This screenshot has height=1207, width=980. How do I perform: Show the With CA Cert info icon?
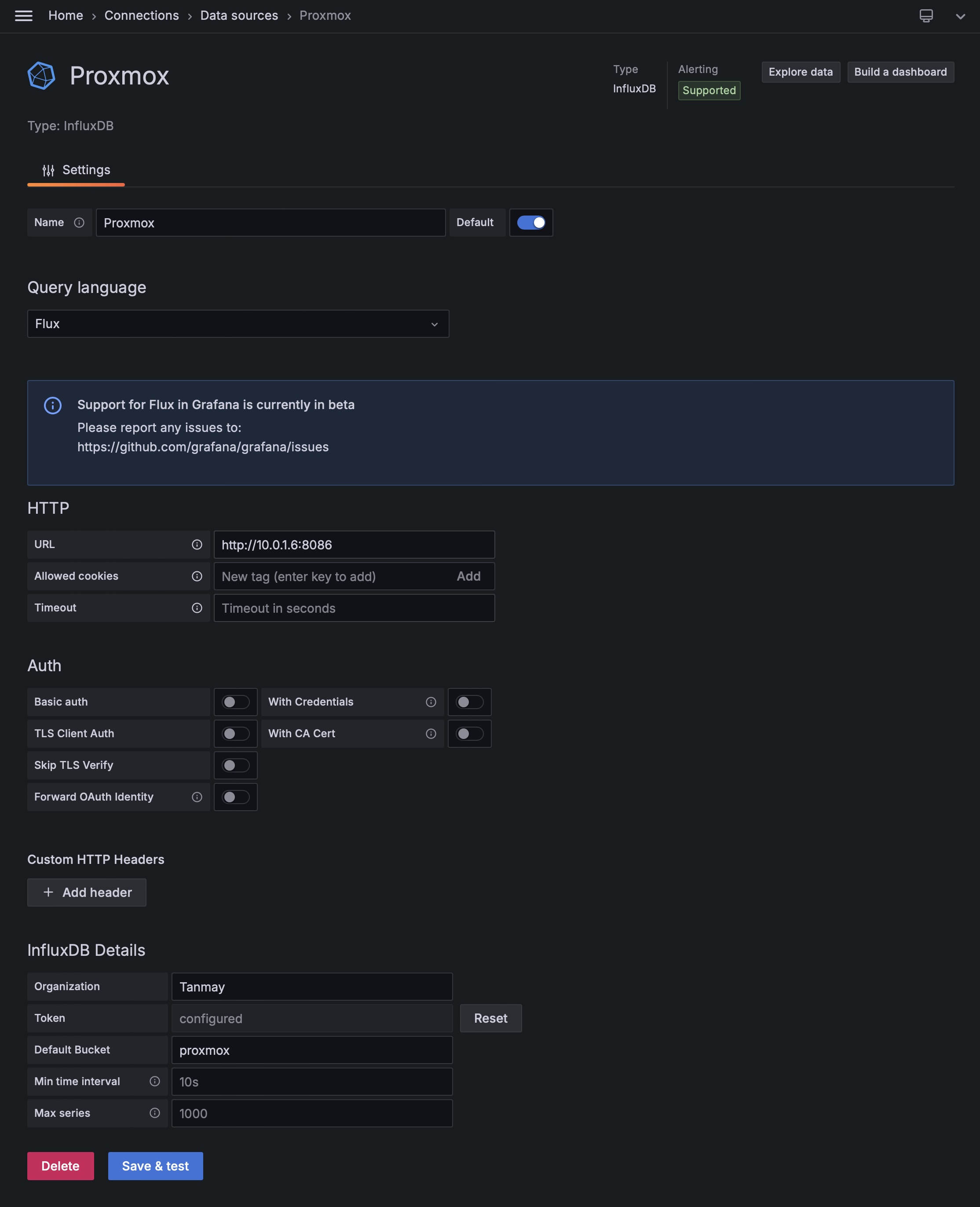coord(431,733)
